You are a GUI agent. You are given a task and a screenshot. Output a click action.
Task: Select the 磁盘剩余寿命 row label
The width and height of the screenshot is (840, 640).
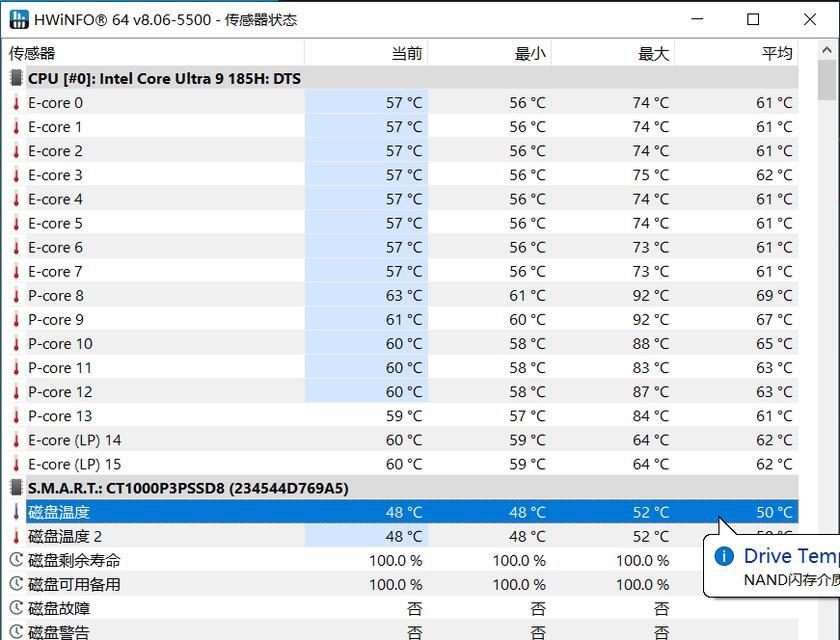tap(74, 561)
